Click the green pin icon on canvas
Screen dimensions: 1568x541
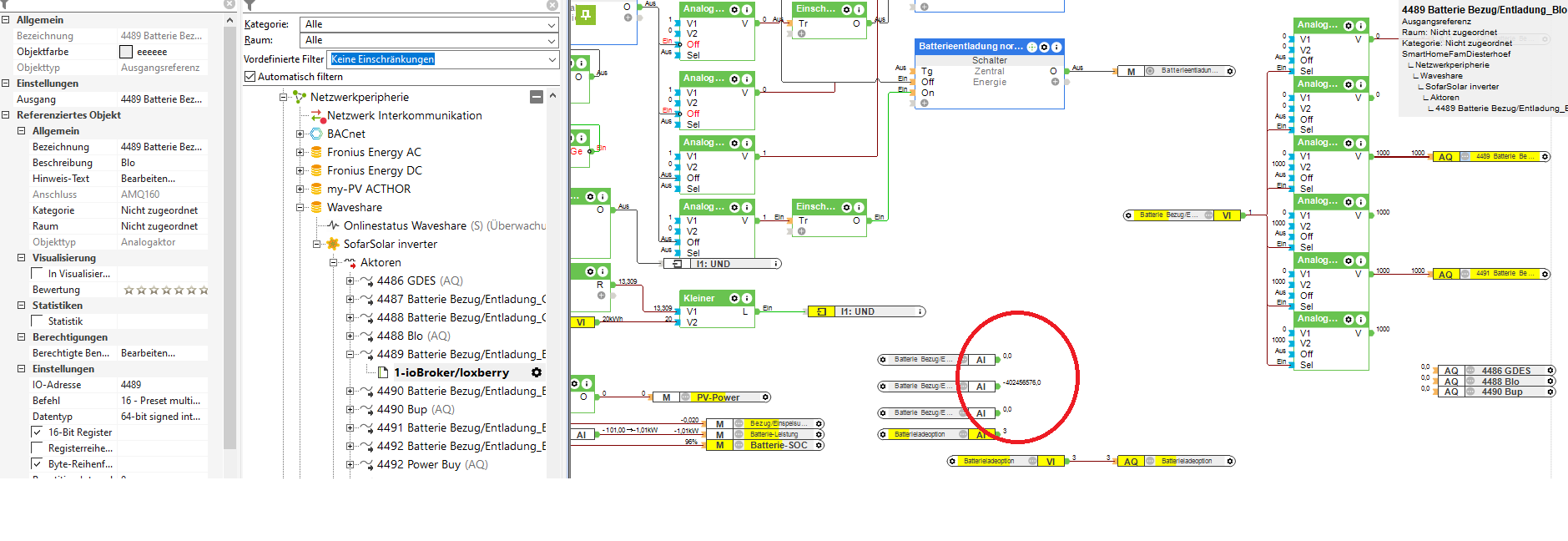586,14
